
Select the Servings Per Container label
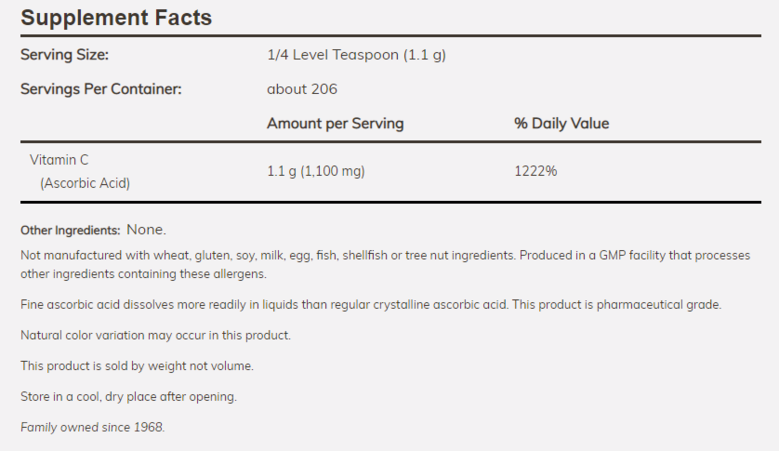point(101,89)
